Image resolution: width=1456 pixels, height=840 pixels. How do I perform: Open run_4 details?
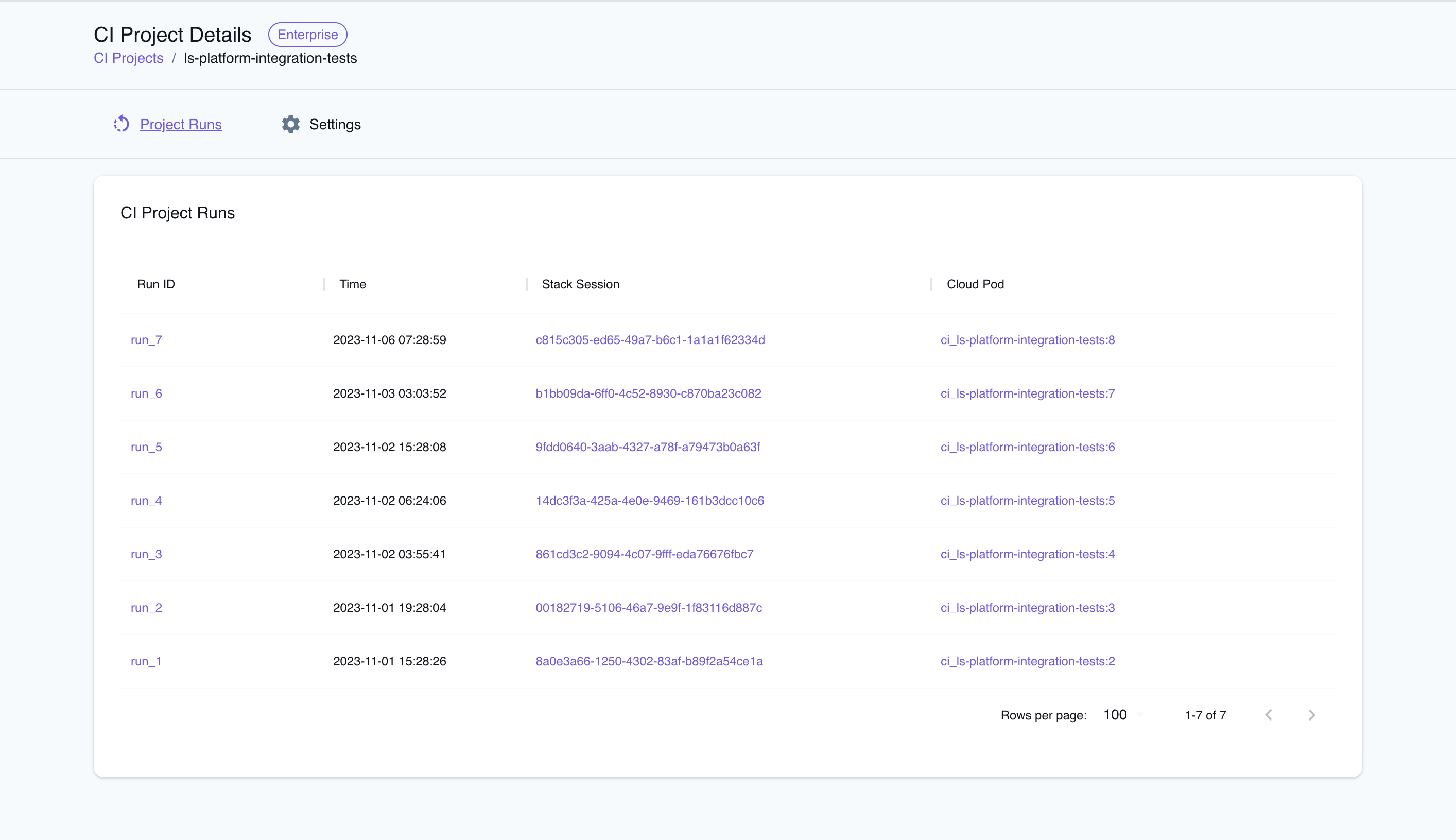146,500
